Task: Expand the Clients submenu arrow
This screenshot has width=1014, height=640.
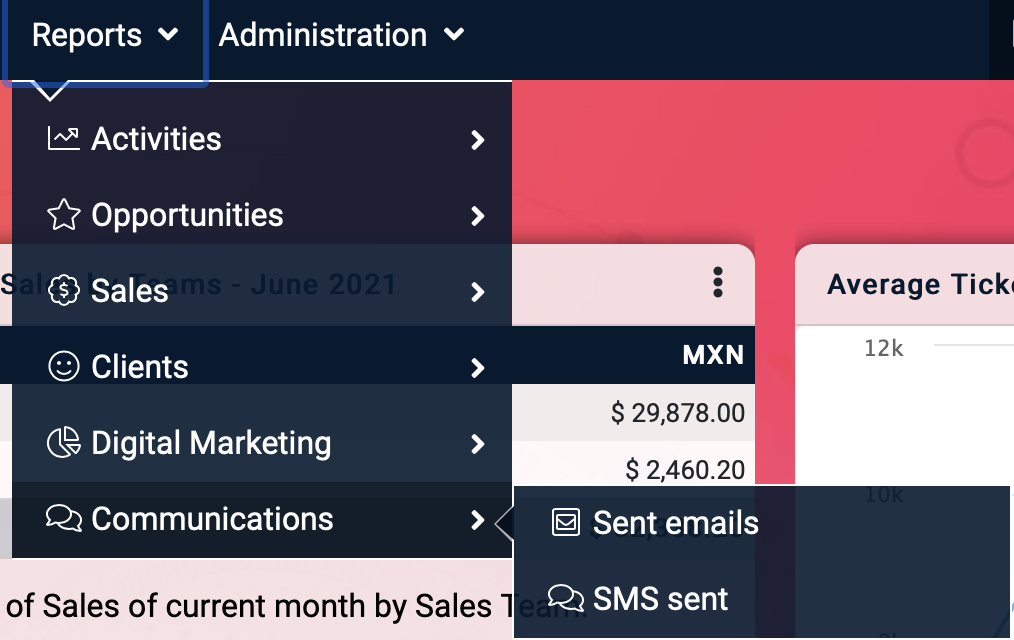Action: click(477, 368)
